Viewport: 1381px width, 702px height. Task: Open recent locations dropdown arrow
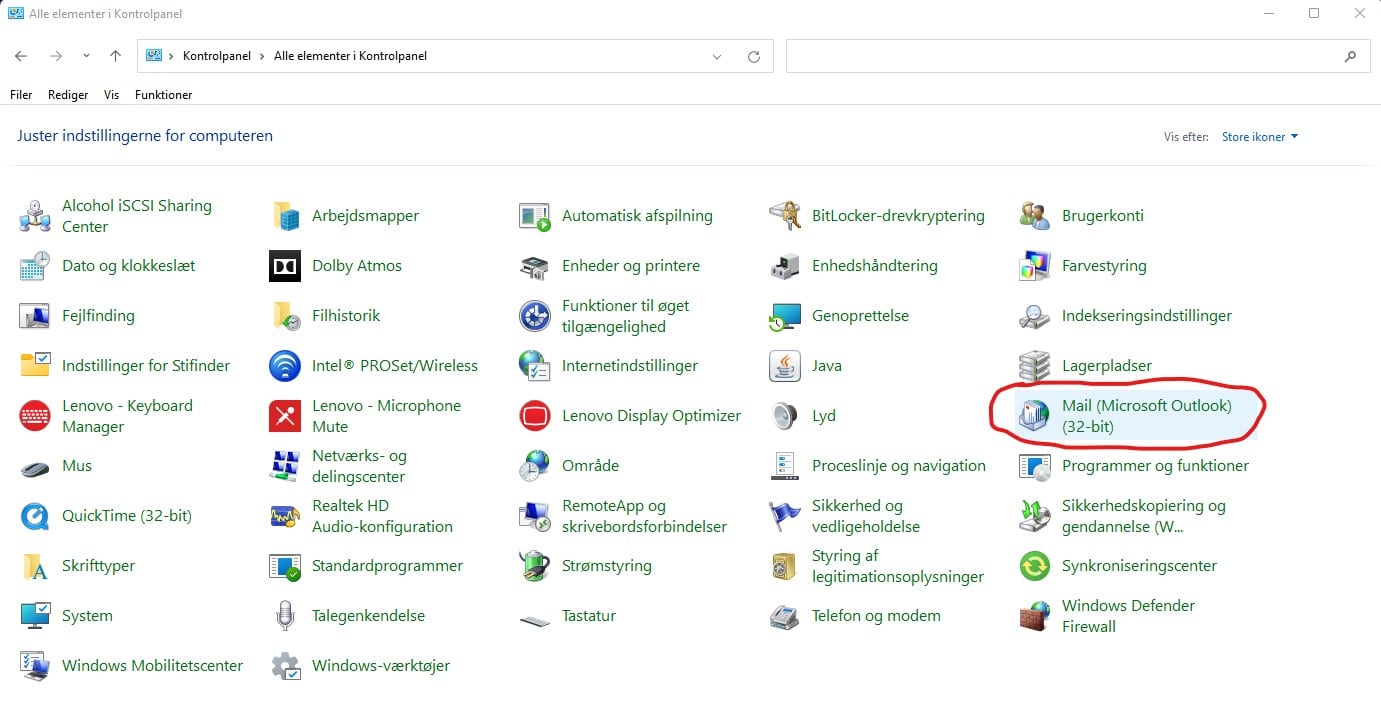(86, 57)
